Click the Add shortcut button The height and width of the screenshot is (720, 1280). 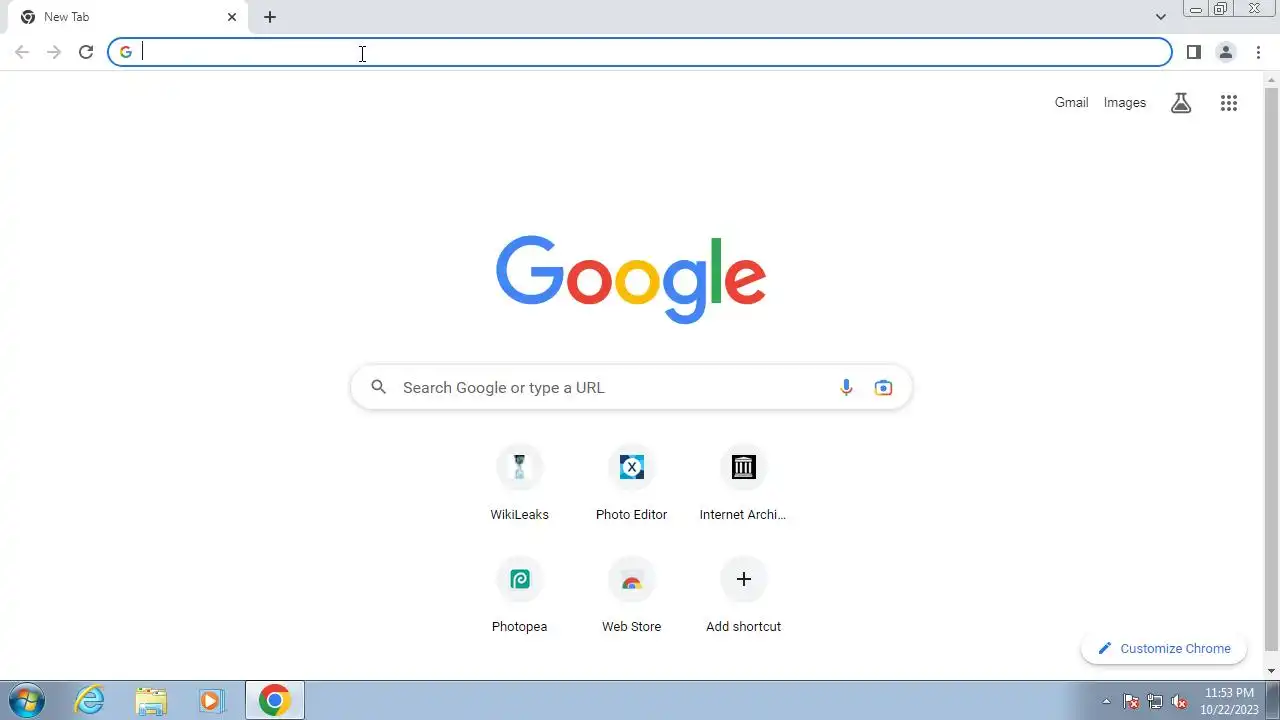coord(743,596)
